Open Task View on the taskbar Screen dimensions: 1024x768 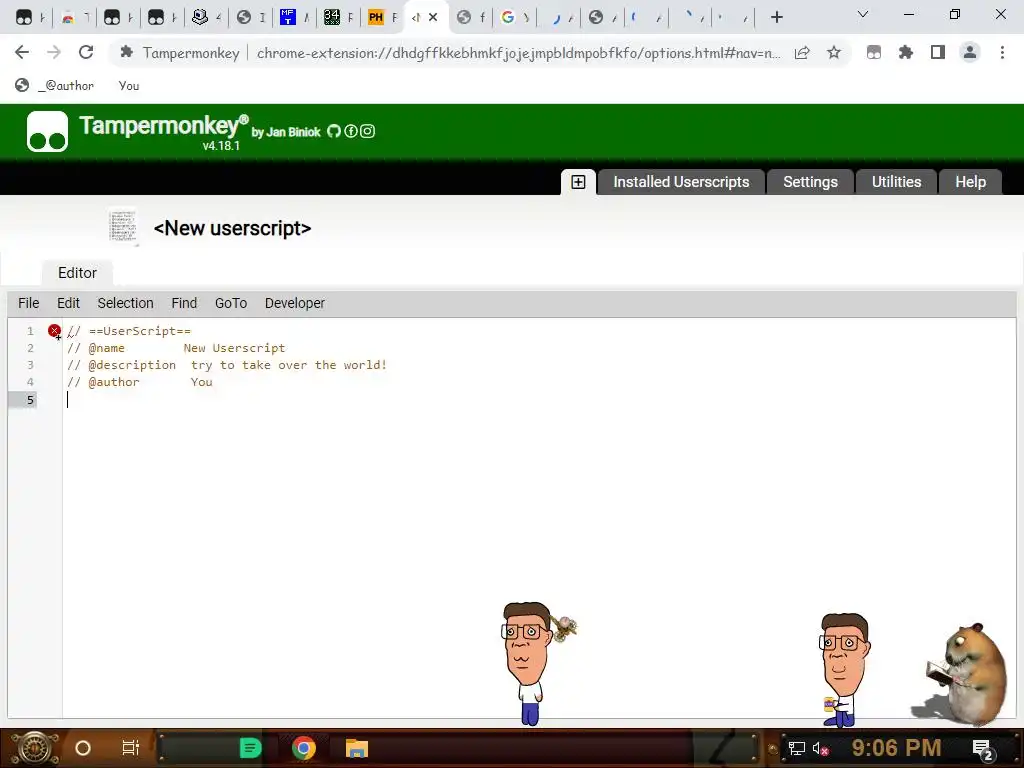pos(131,748)
